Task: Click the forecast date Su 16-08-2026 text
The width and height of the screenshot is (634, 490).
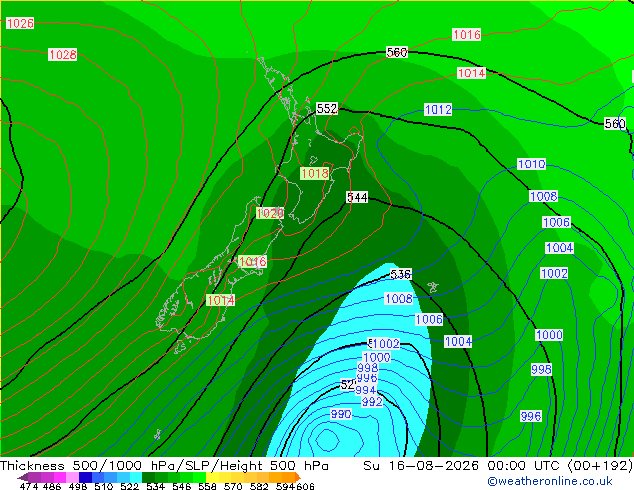Action: click(422, 466)
